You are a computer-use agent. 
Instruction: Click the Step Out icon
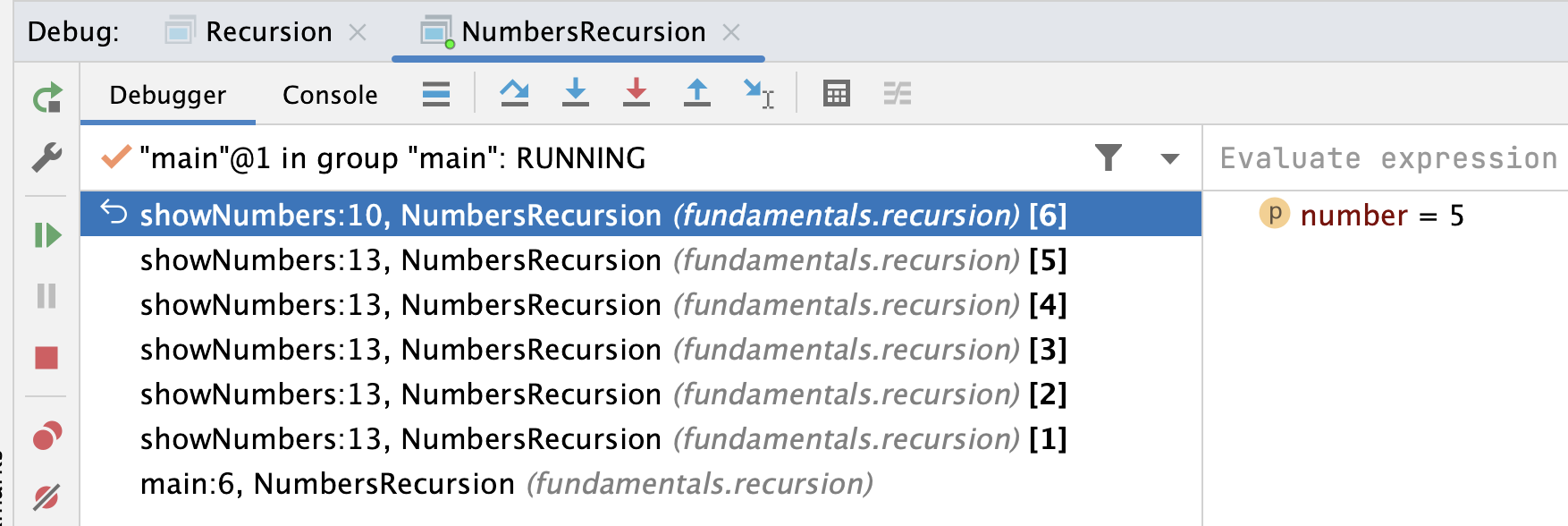(696, 93)
